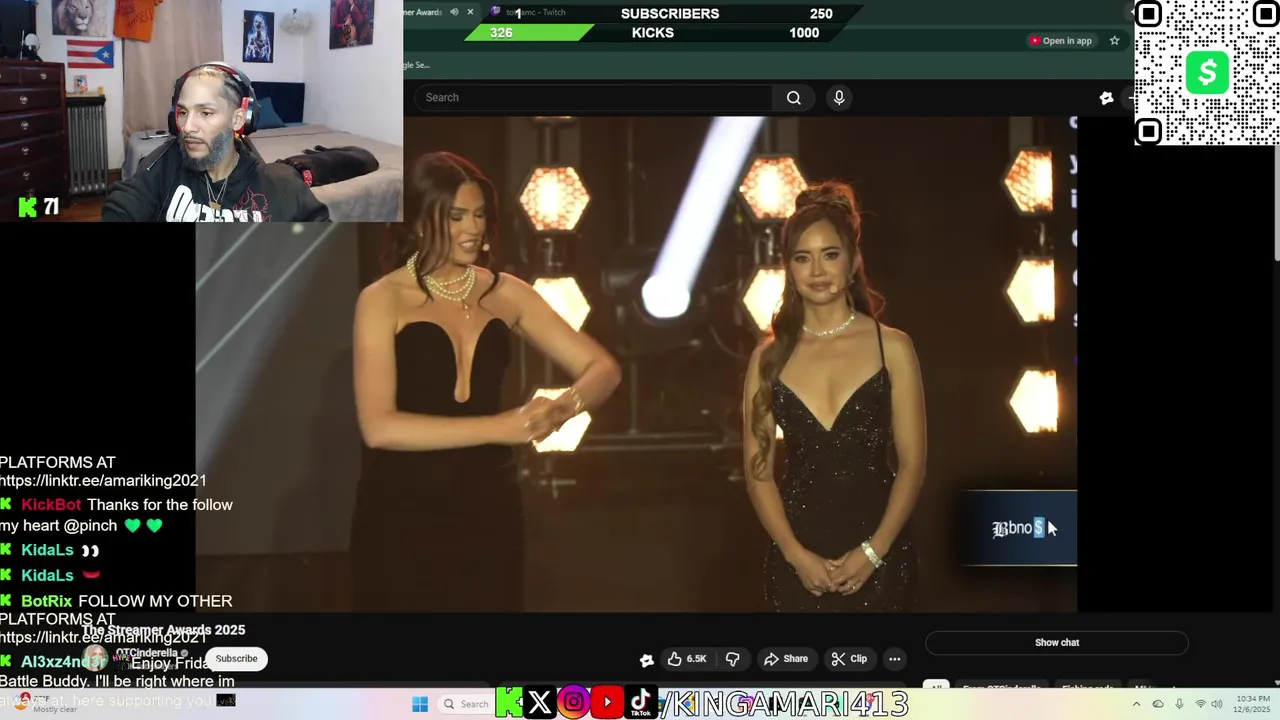Screen dimensions: 1280x720
Task: Click the hype star icon beside likes
Action: tap(647, 659)
